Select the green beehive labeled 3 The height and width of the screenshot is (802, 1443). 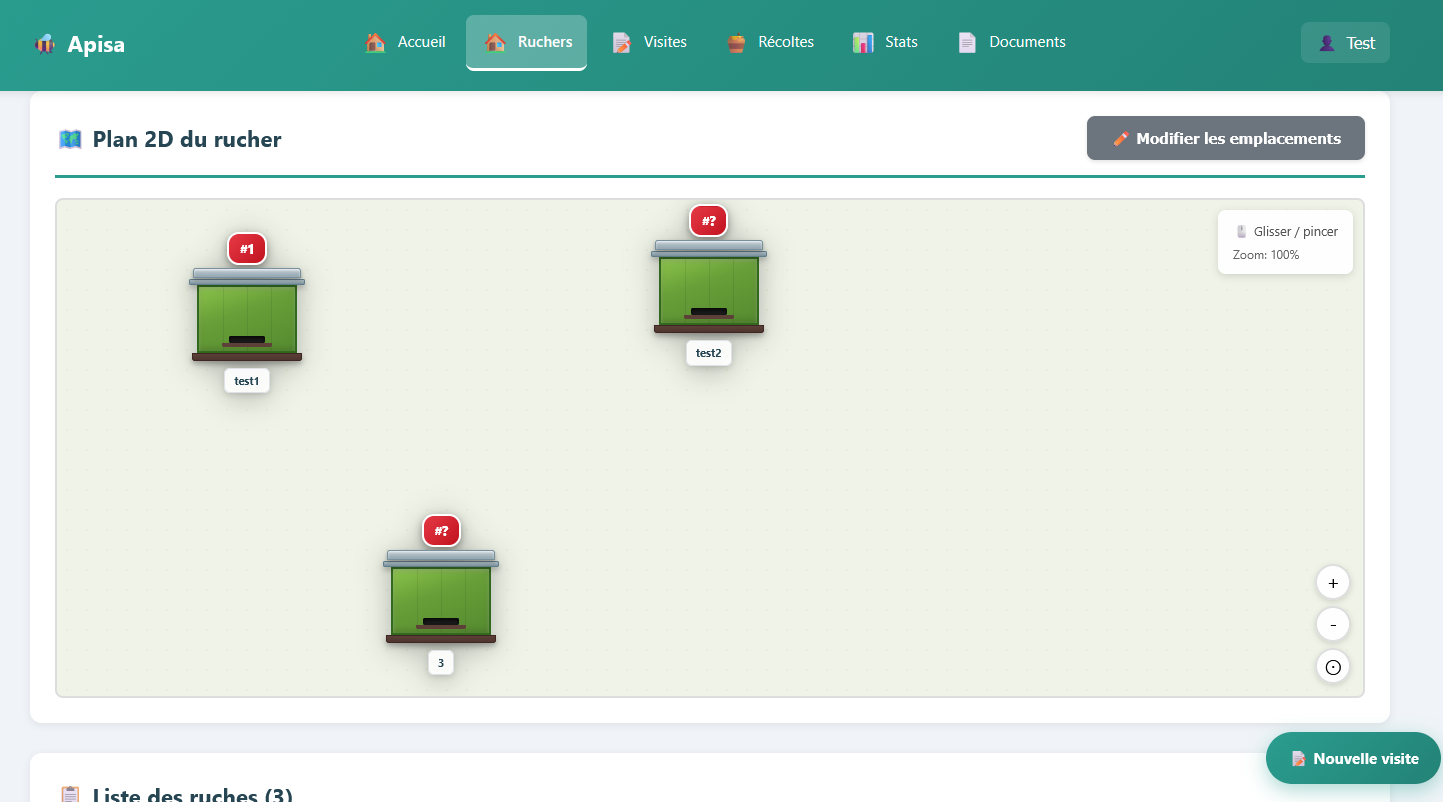(x=441, y=598)
